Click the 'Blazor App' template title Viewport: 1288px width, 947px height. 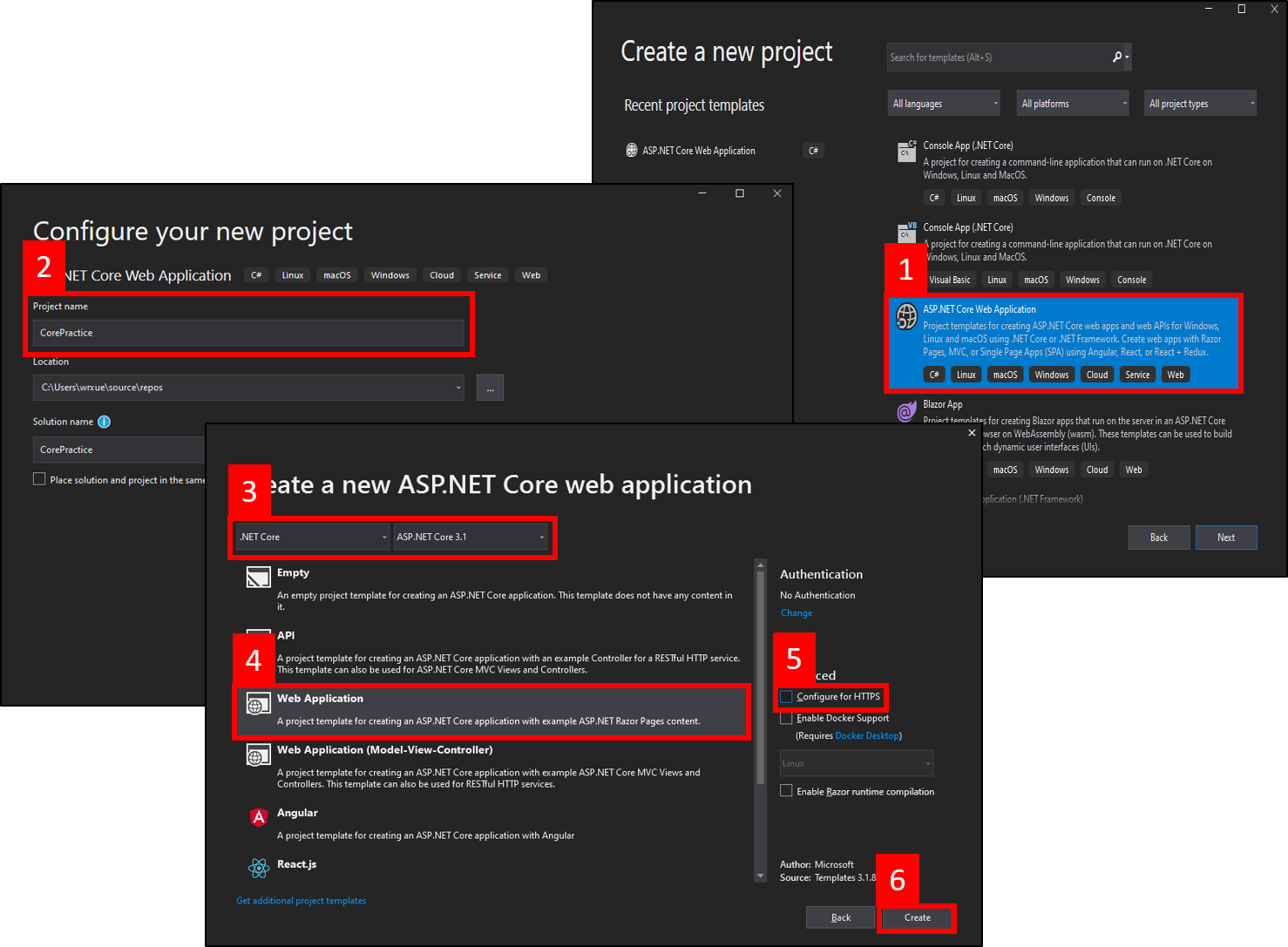[943, 404]
